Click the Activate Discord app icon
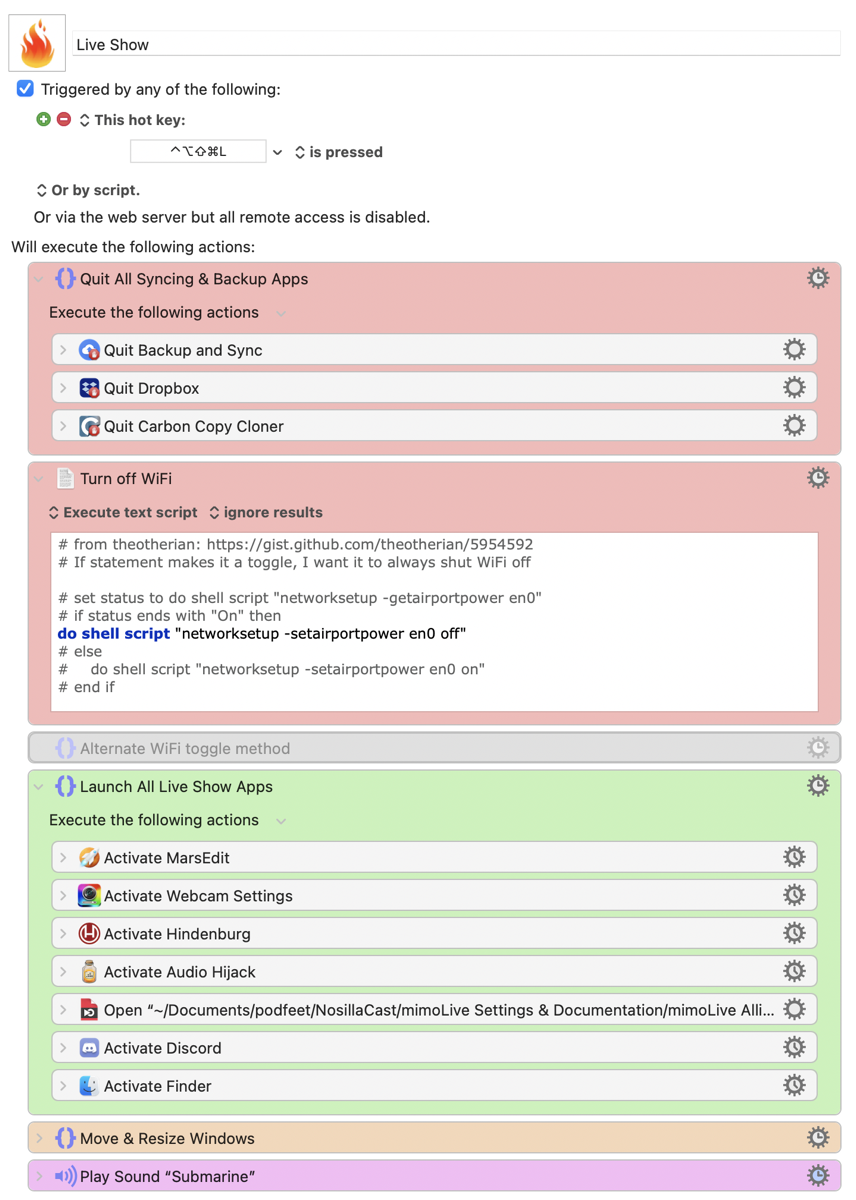856x1200 pixels. 89,1048
